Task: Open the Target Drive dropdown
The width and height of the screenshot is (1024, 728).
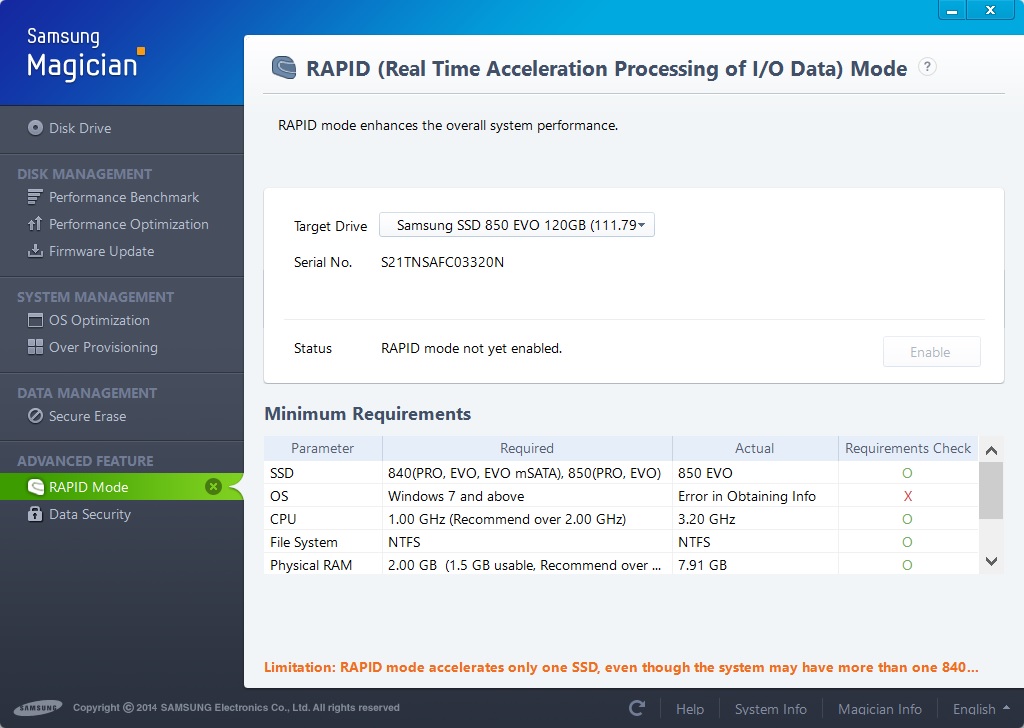Action: [517, 225]
